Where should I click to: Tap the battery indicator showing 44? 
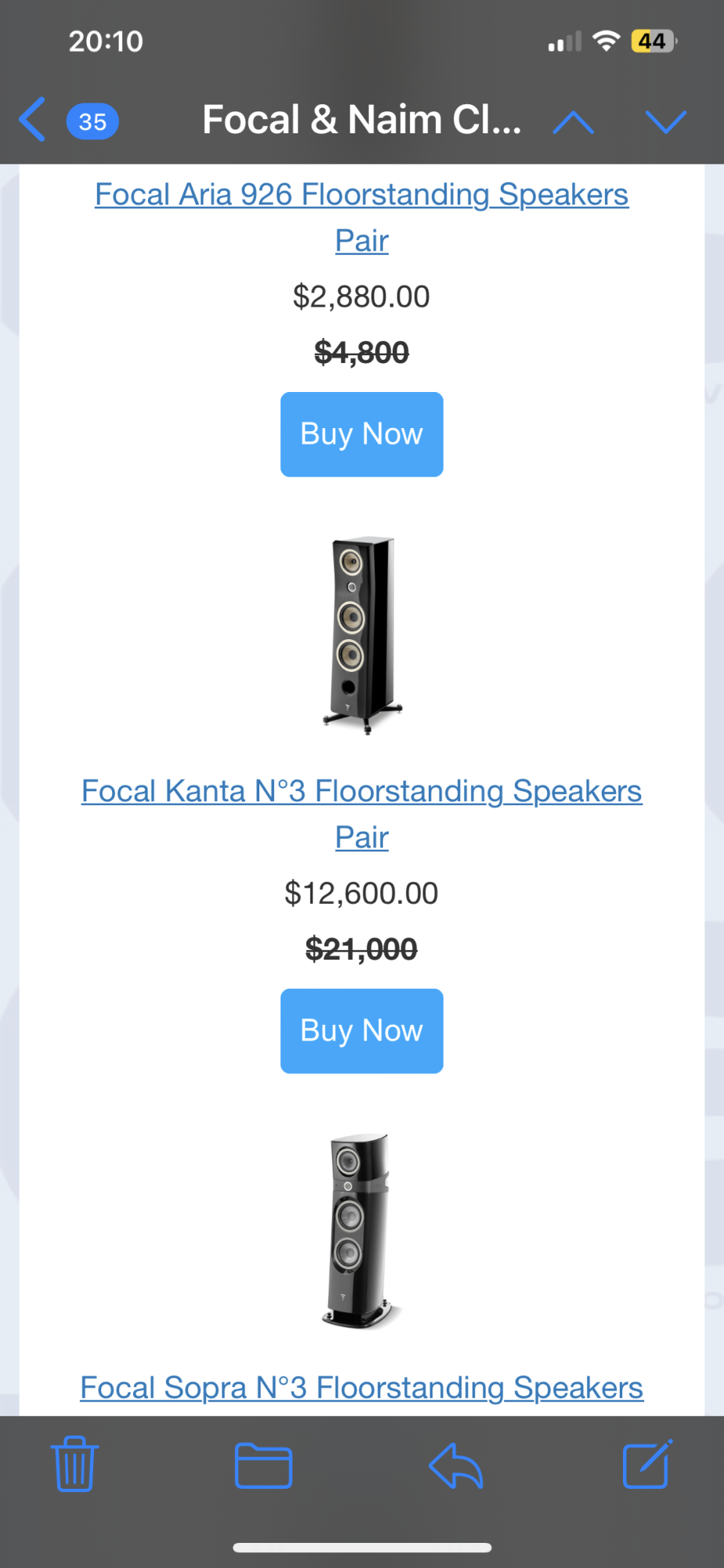653,41
